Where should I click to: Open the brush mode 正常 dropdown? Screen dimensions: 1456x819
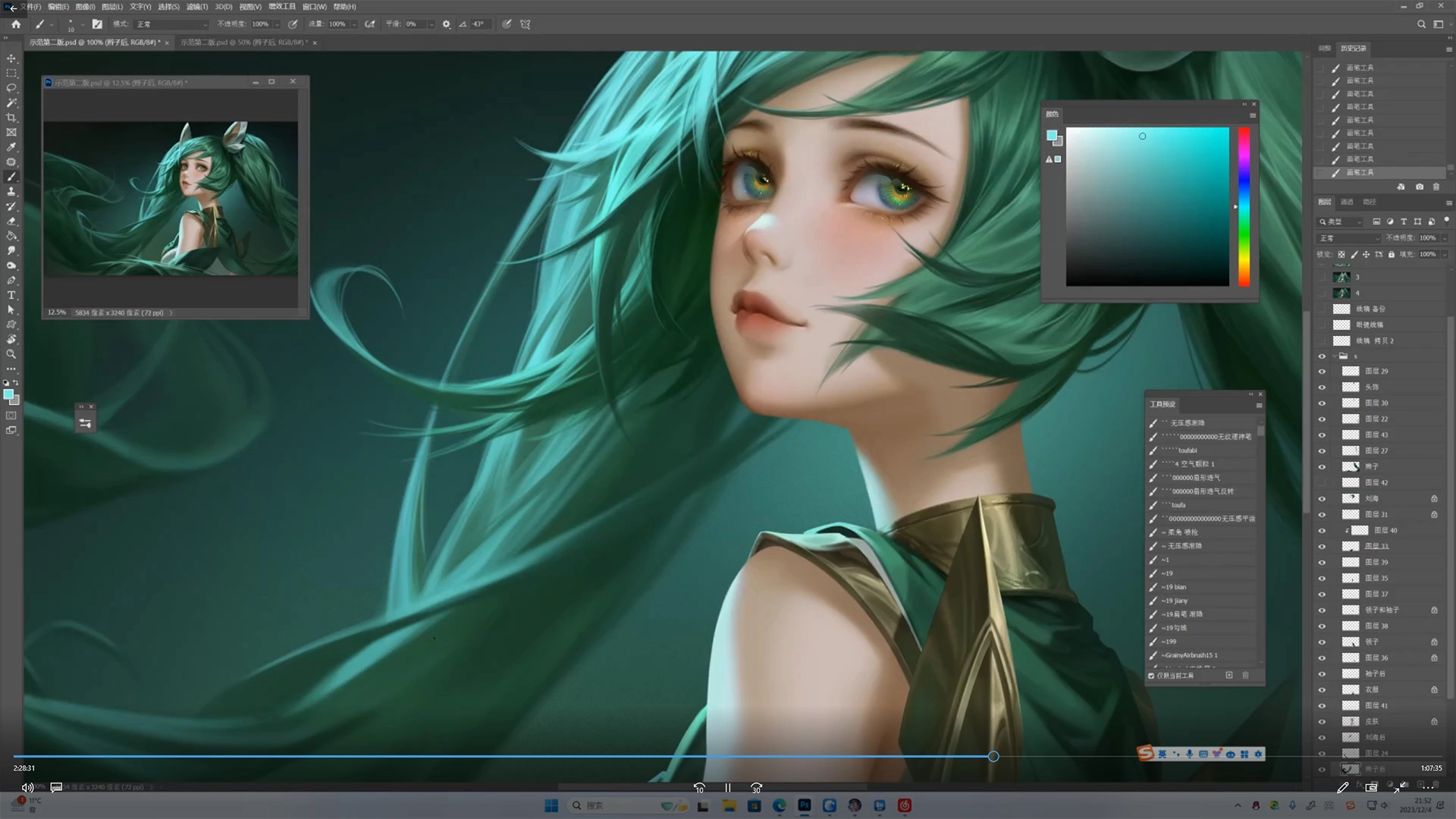[171, 24]
